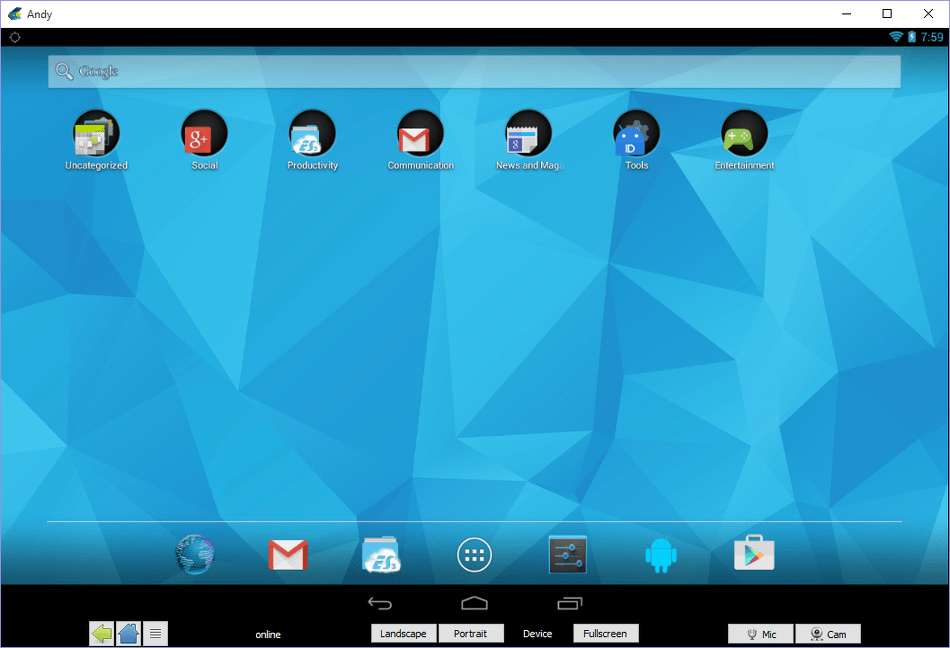Tap the Android back navigation button
The image size is (950, 648).
click(x=380, y=603)
